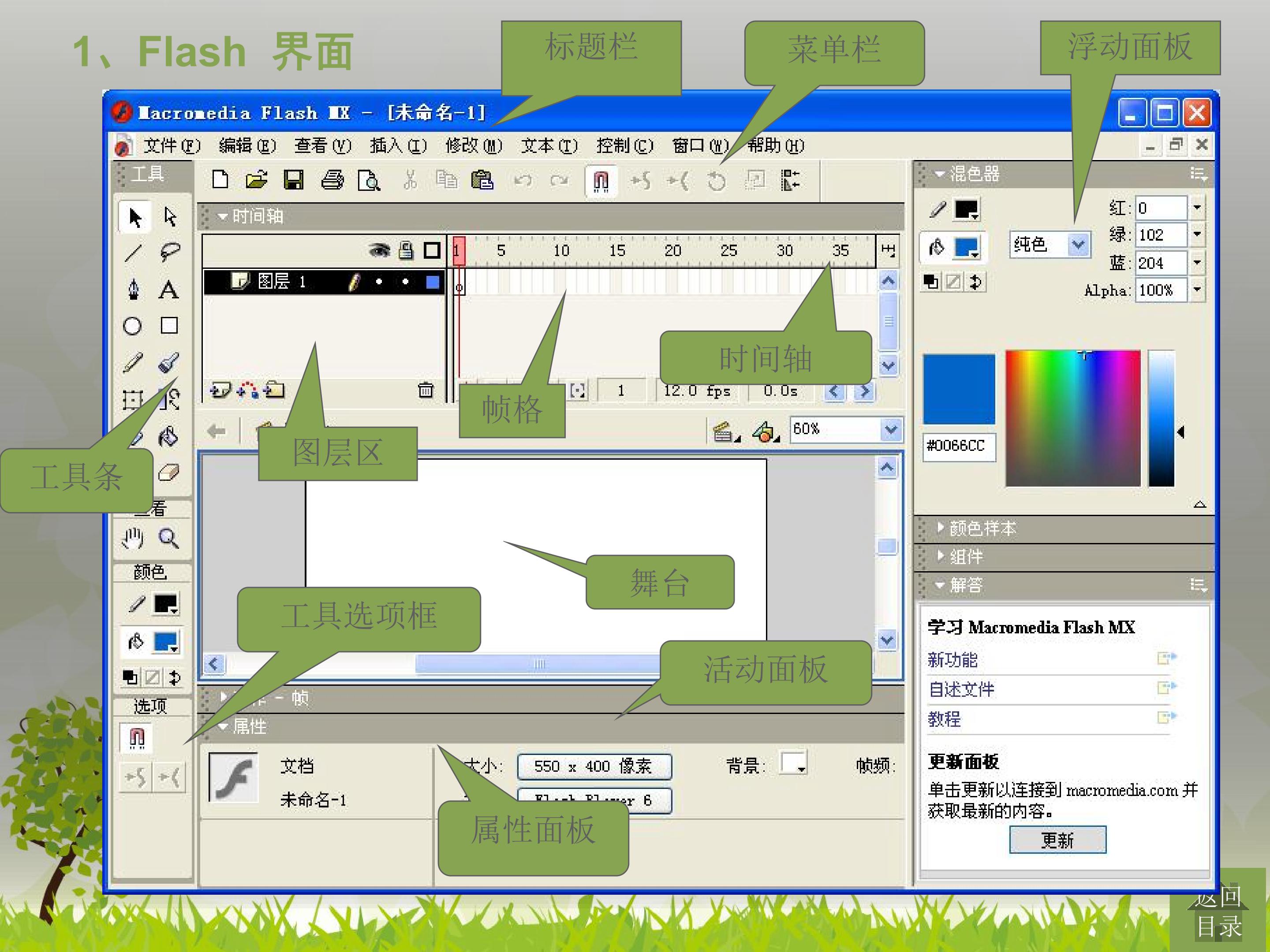This screenshot has height=952, width=1270.
Task: Open the 纯色 fill style dropdown
Action: [1079, 245]
